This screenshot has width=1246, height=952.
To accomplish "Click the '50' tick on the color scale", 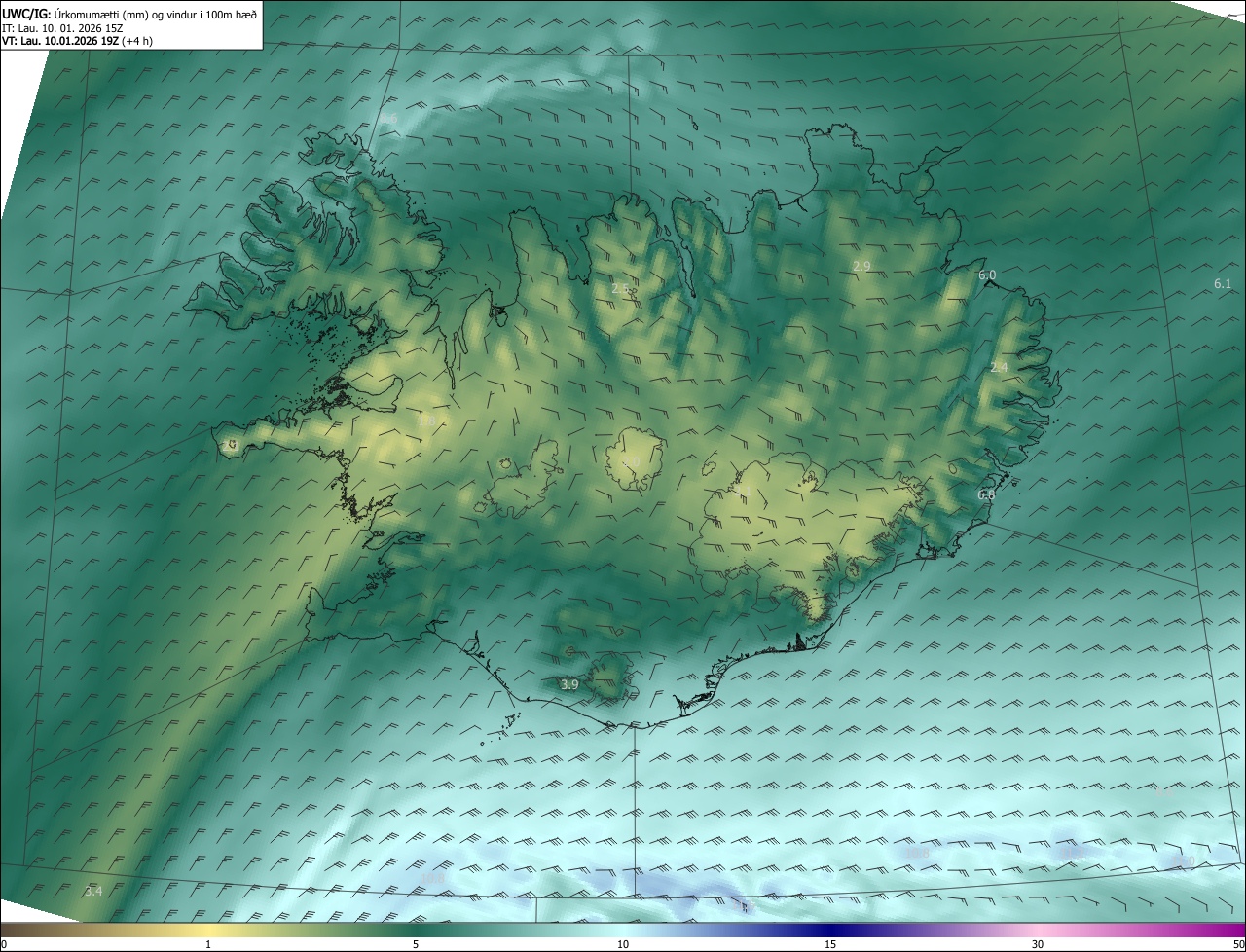I will 1238,945.
